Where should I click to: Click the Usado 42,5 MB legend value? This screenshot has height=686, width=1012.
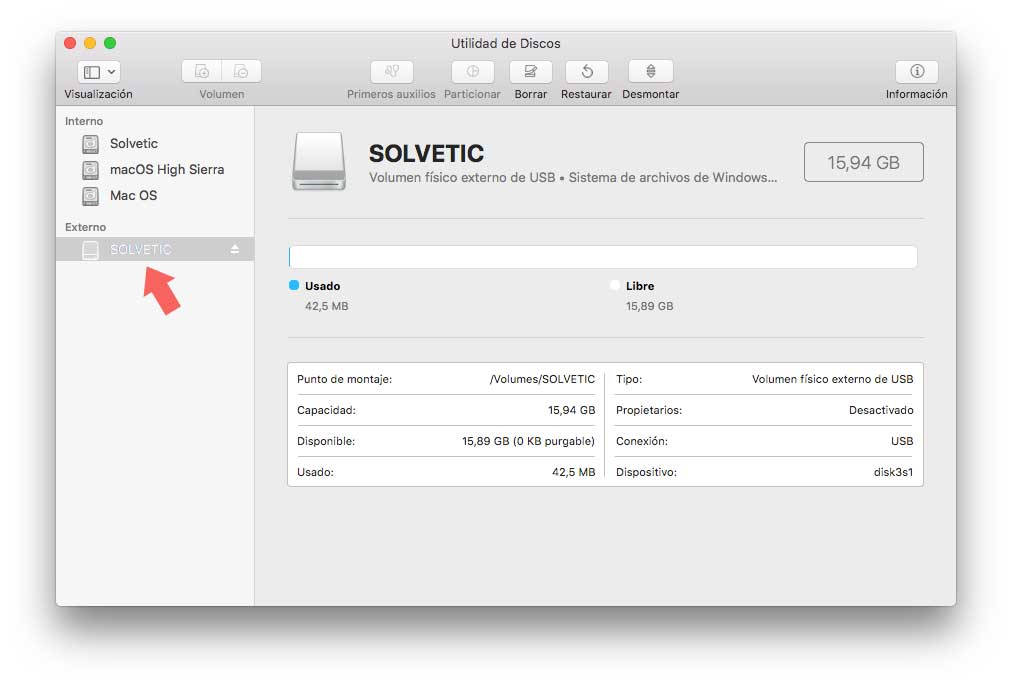[327, 306]
